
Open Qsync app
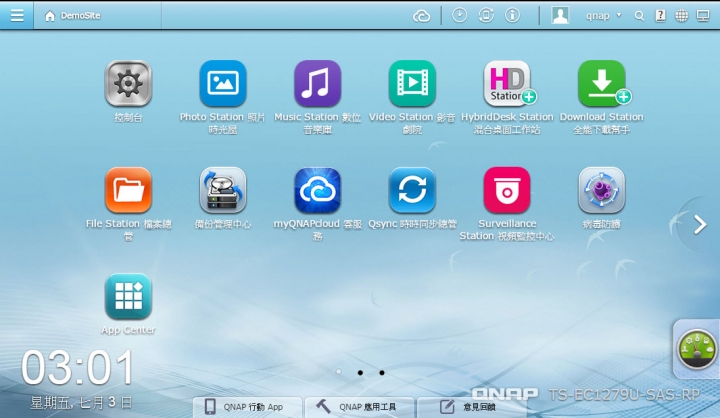(x=412, y=190)
